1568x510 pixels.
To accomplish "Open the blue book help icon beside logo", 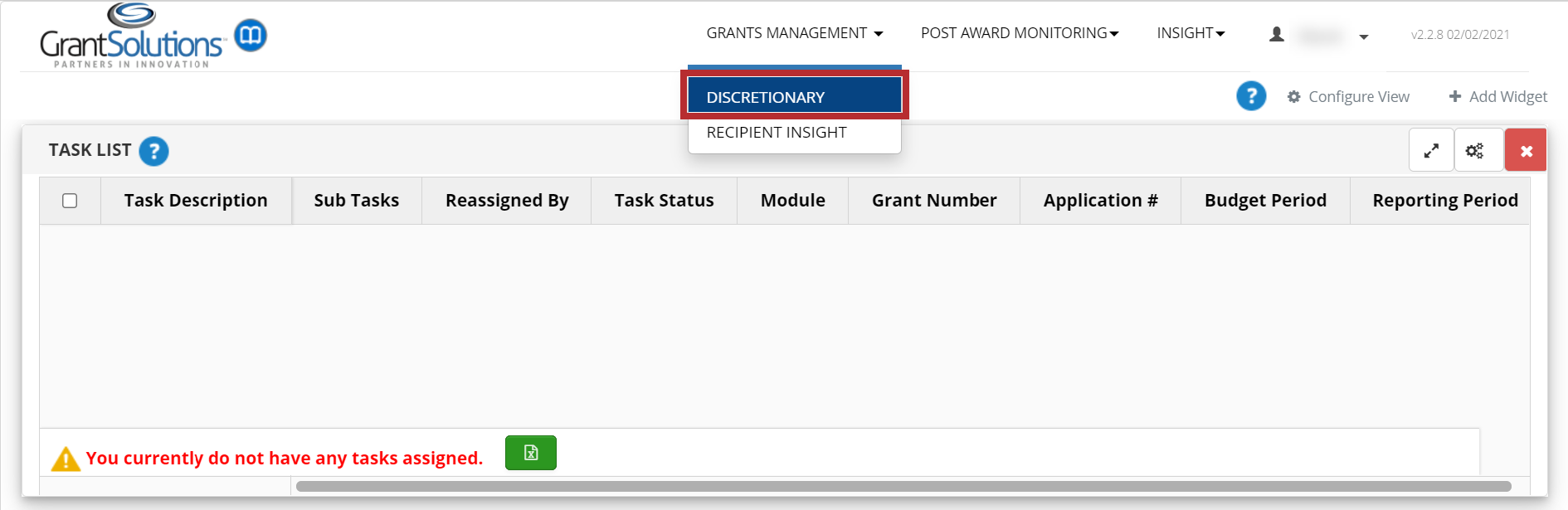I will (x=251, y=36).
